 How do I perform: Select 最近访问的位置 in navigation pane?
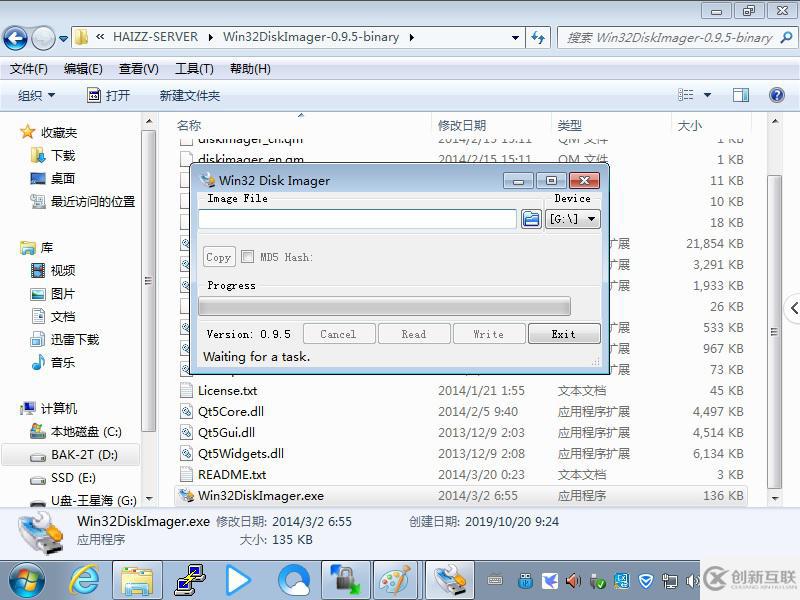coord(93,201)
